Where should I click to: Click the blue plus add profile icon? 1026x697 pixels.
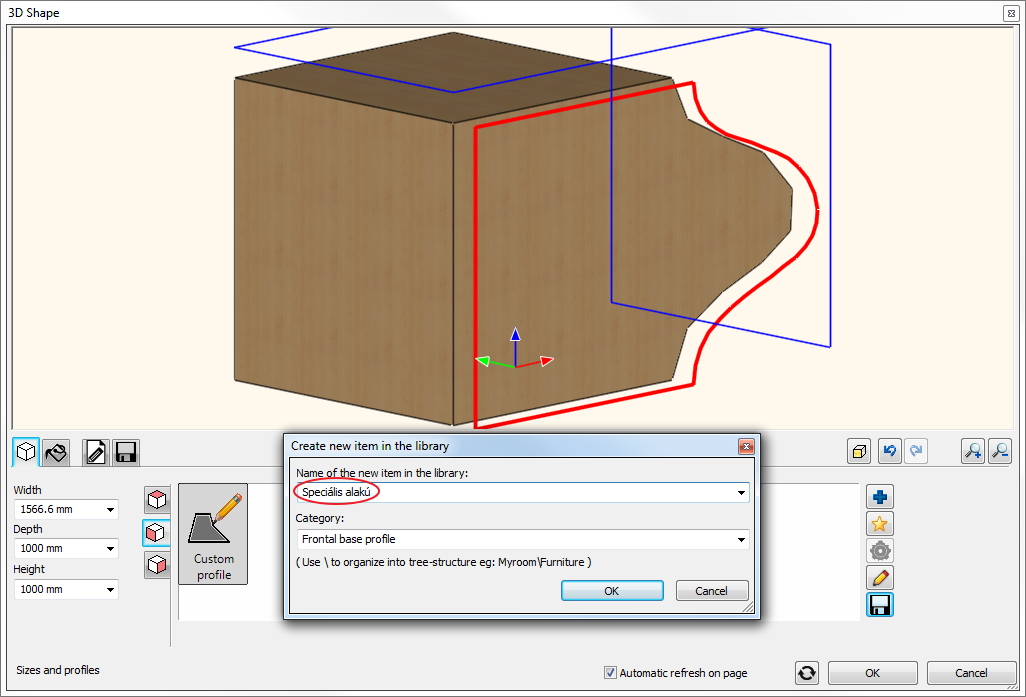click(880, 497)
